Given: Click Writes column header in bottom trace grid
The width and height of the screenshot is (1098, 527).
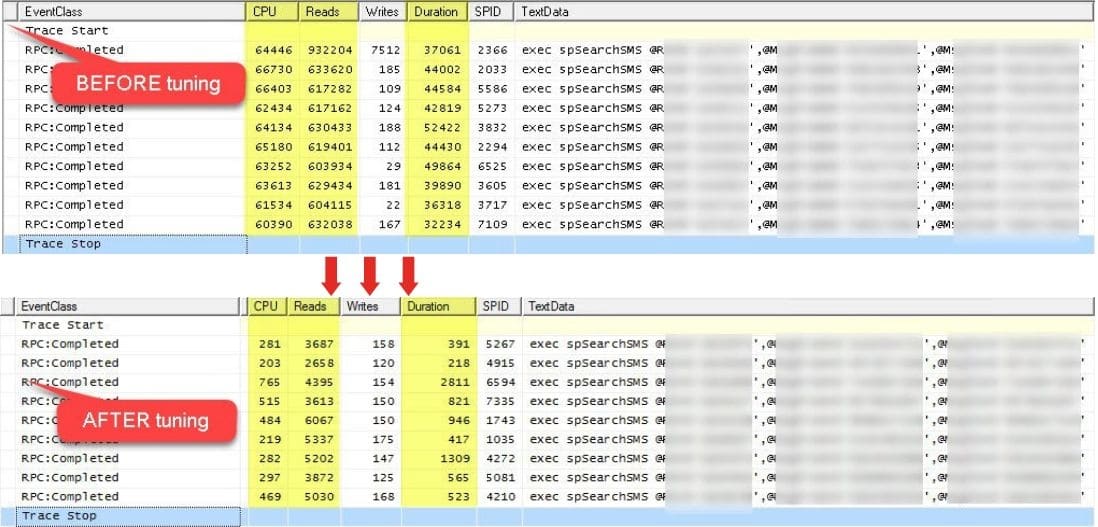Looking at the screenshot, I should click(370, 307).
